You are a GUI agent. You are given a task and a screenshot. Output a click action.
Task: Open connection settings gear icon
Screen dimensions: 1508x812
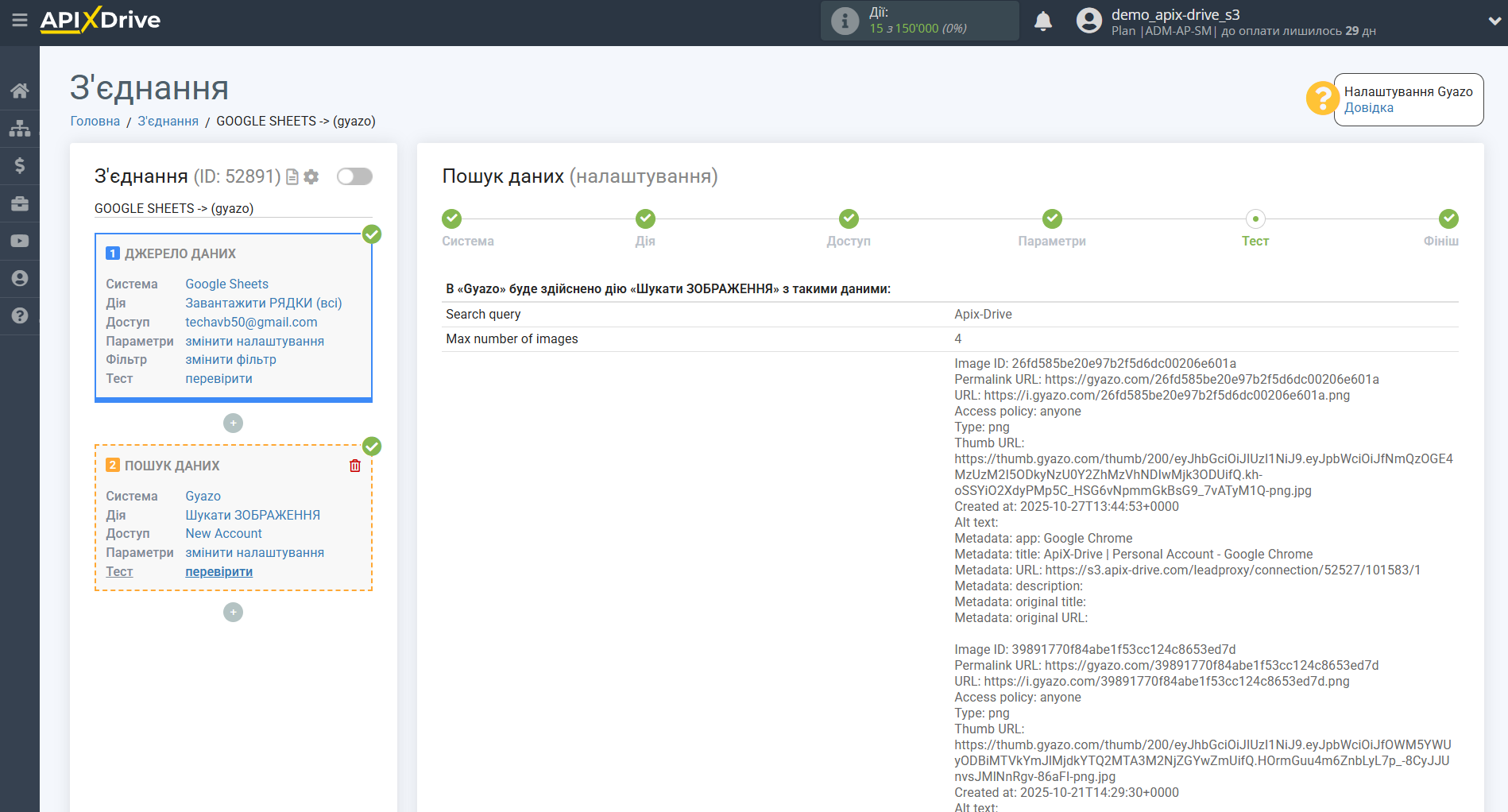[311, 176]
